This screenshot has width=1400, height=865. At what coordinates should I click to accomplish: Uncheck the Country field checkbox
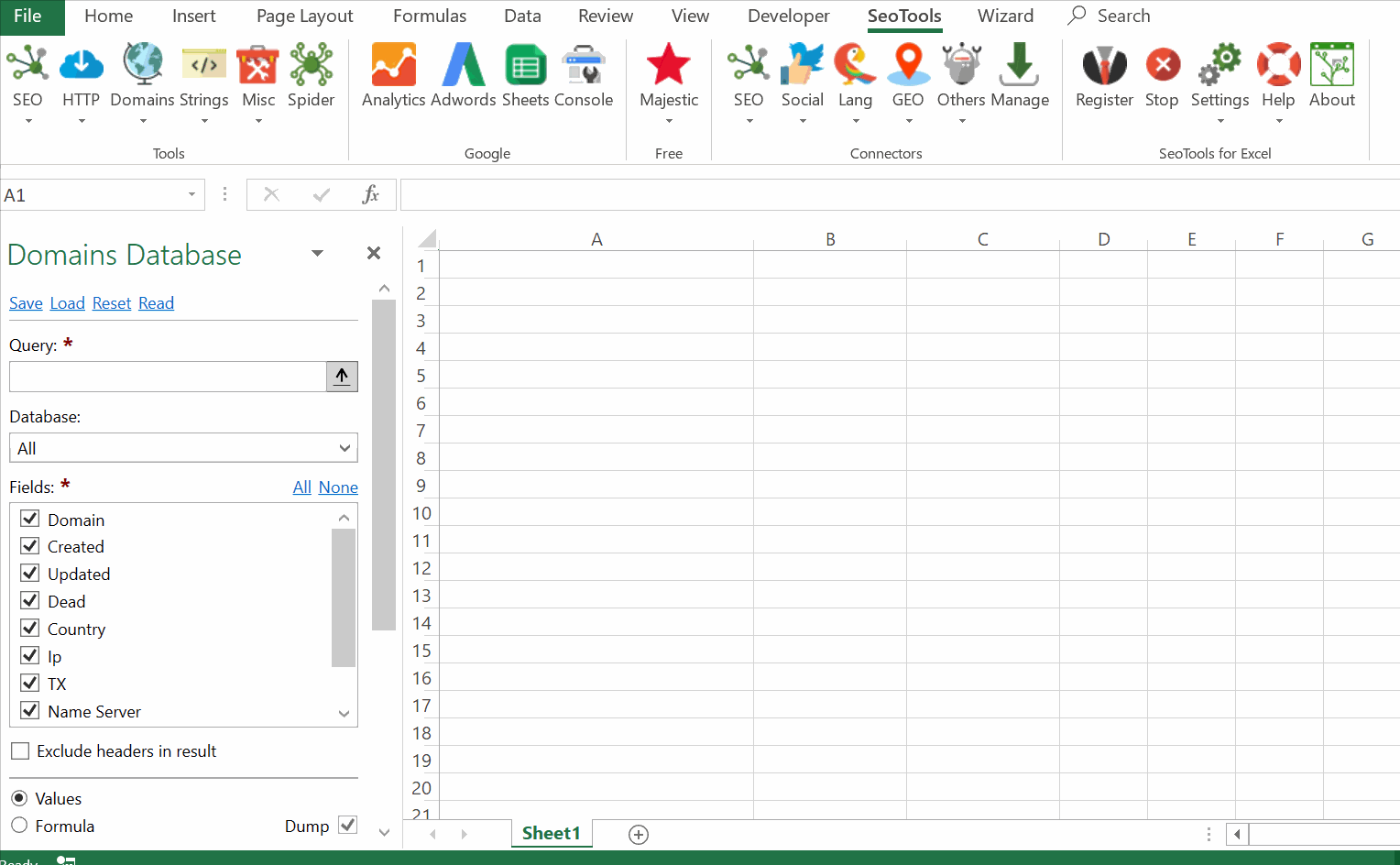30,629
